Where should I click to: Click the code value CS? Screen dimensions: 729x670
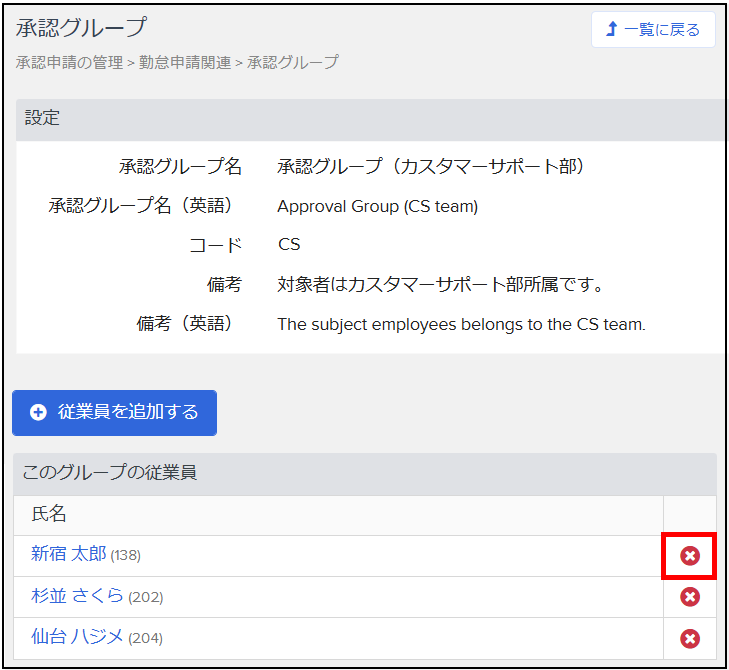(289, 245)
